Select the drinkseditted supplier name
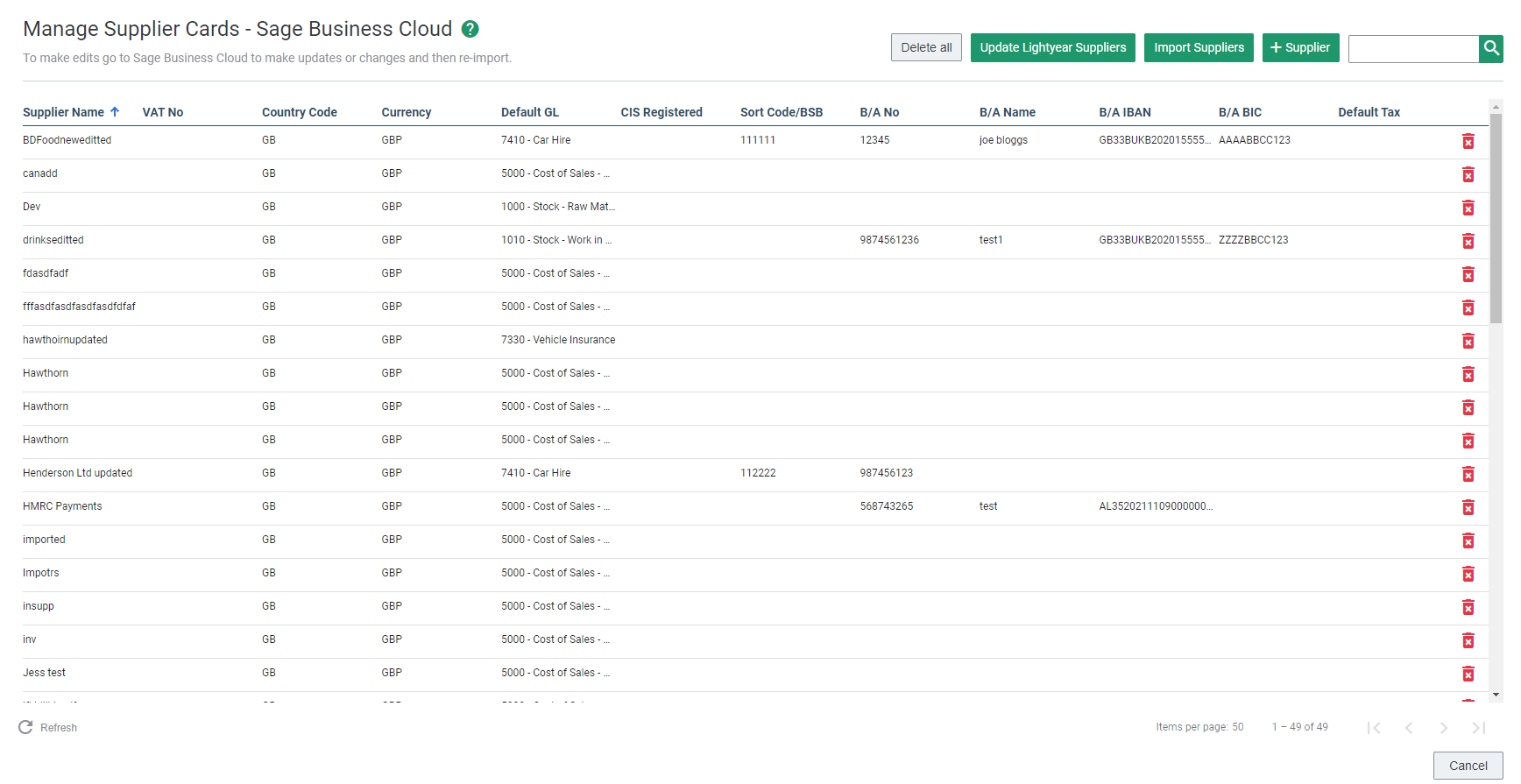The height and width of the screenshot is (784, 1521). (53, 240)
